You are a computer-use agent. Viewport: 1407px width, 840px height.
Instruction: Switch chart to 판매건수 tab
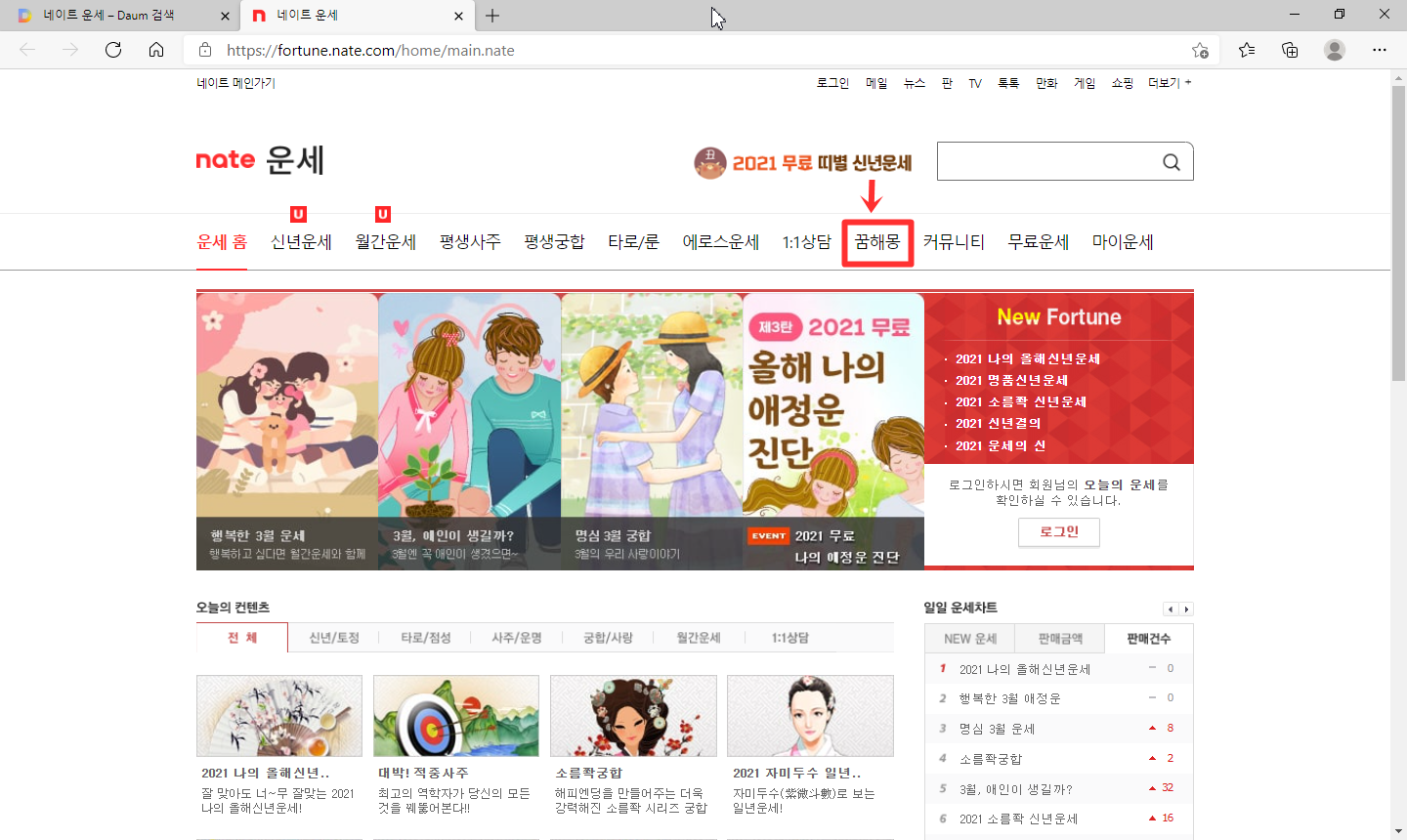(x=1148, y=639)
